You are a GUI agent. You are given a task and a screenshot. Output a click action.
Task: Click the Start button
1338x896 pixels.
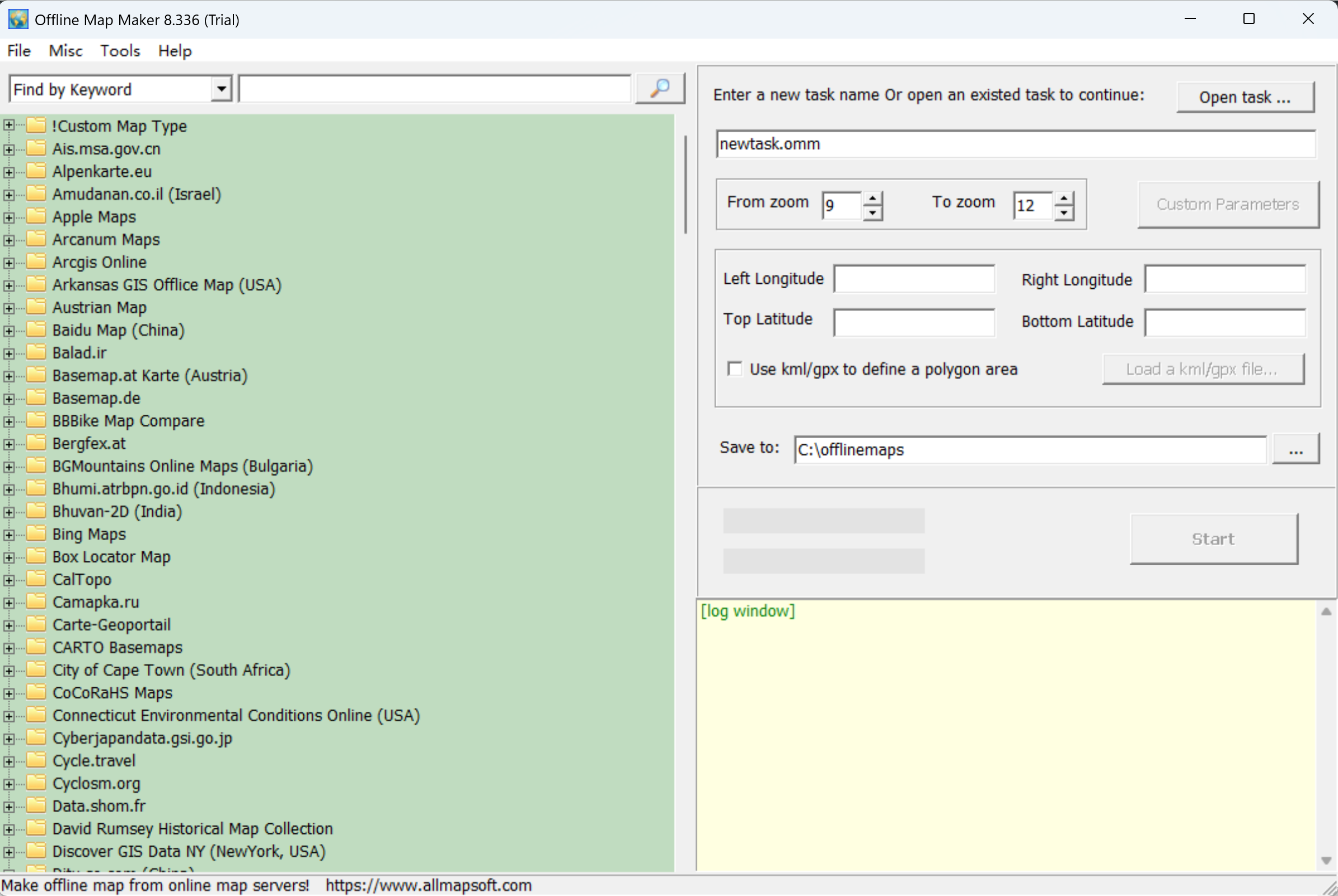1213,539
